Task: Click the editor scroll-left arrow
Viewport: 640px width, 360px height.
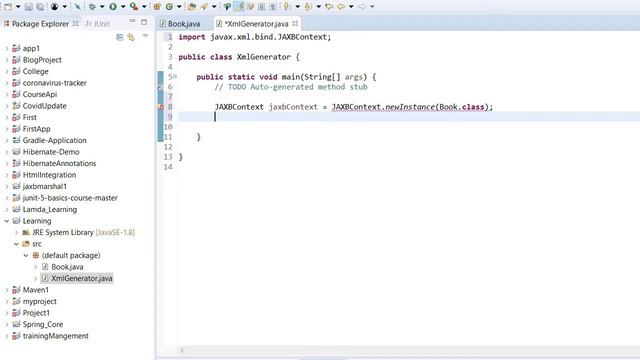Action: [x=182, y=350]
